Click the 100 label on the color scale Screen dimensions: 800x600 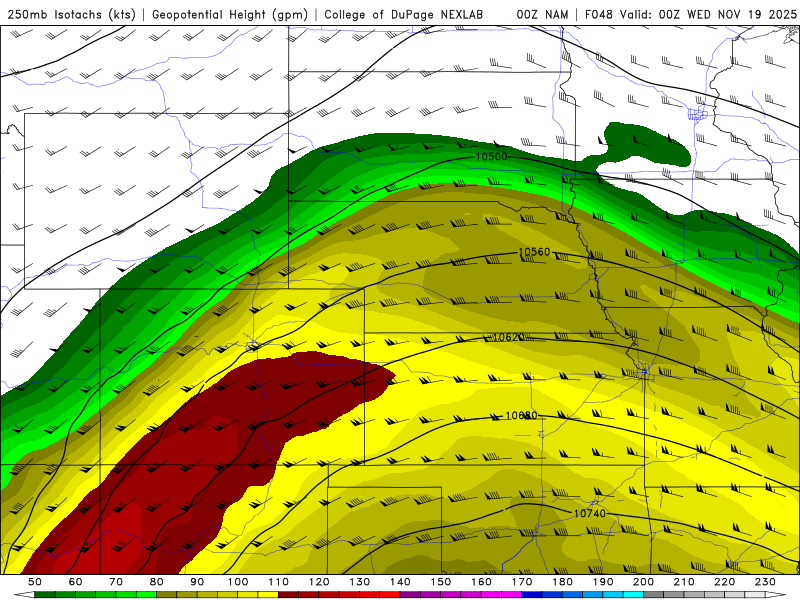pyautogui.click(x=238, y=582)
